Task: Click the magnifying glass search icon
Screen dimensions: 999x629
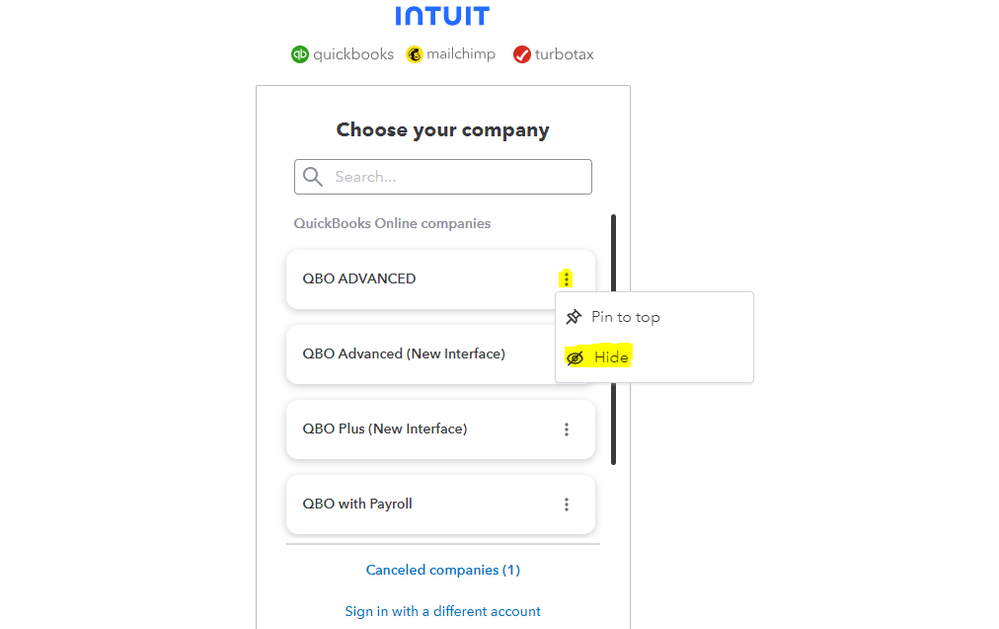Action: [313, 177]
